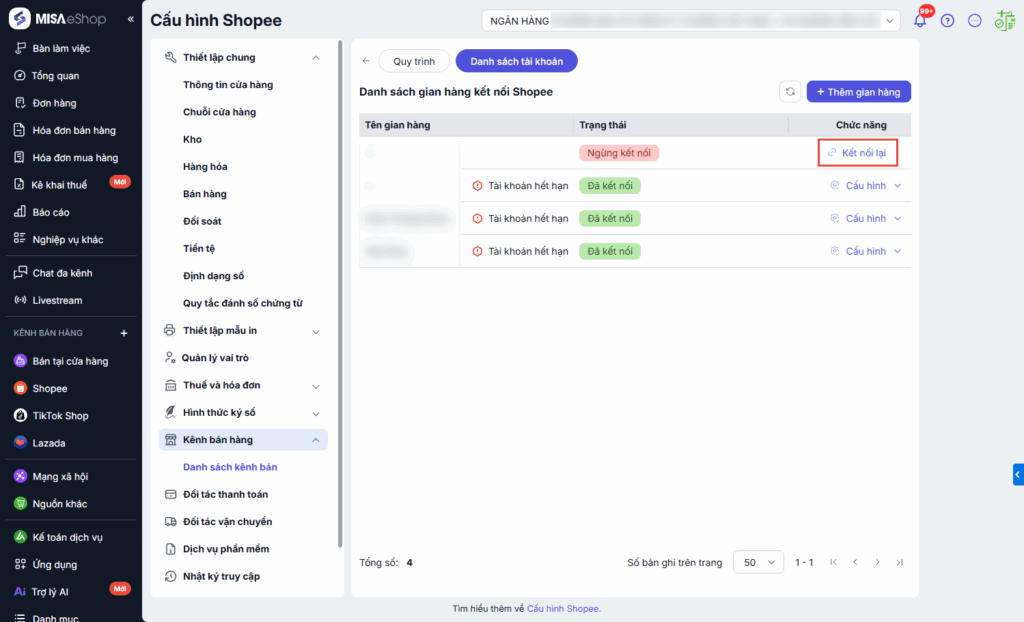Image resolution: width=1024 pixels, height=622 pixels.
Task: Click the back arrow before Quy trình
Action: [x=366, y=61]
